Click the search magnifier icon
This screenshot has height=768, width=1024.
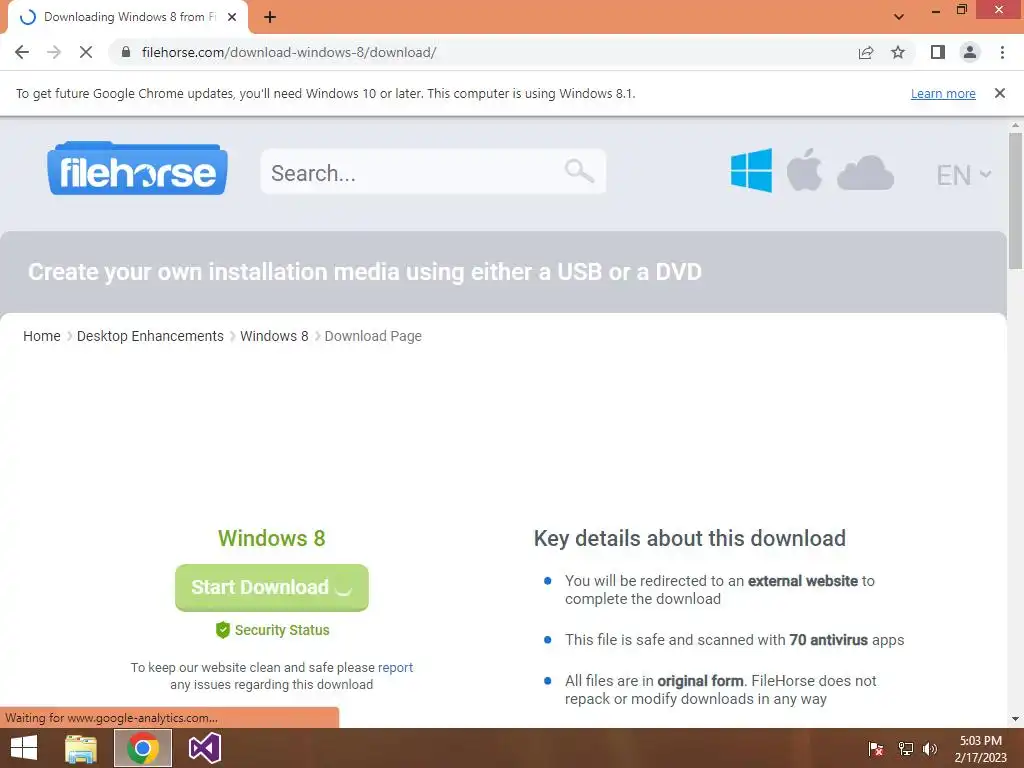pyautogui.click(x=579, y=171)
